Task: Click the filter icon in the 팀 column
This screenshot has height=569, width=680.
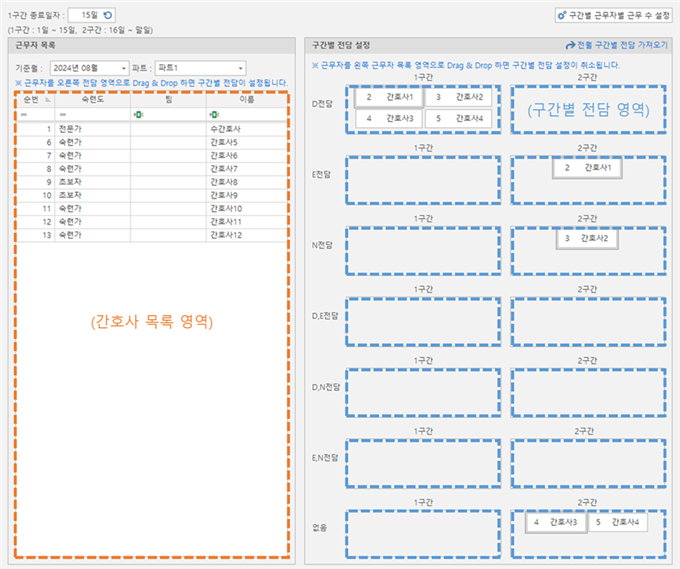Action: [138, 115]
